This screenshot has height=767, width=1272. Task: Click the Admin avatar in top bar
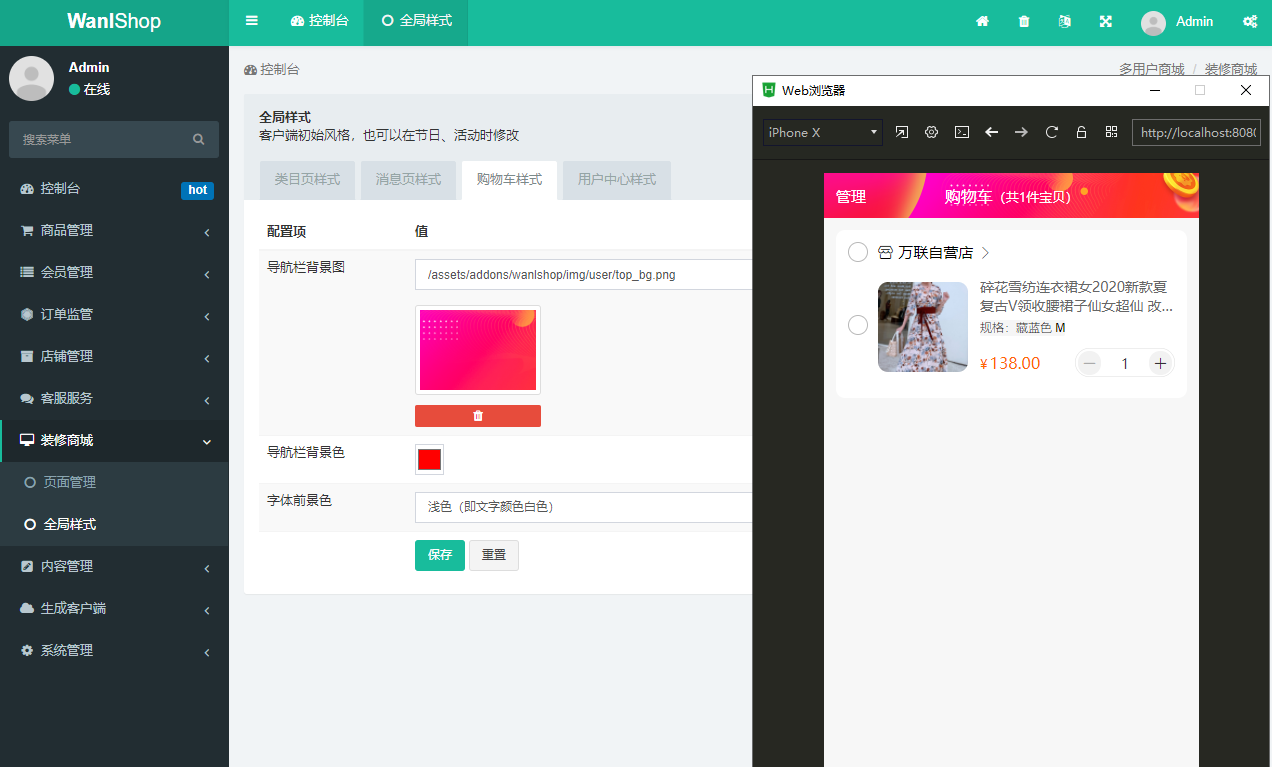[1153, 22]
